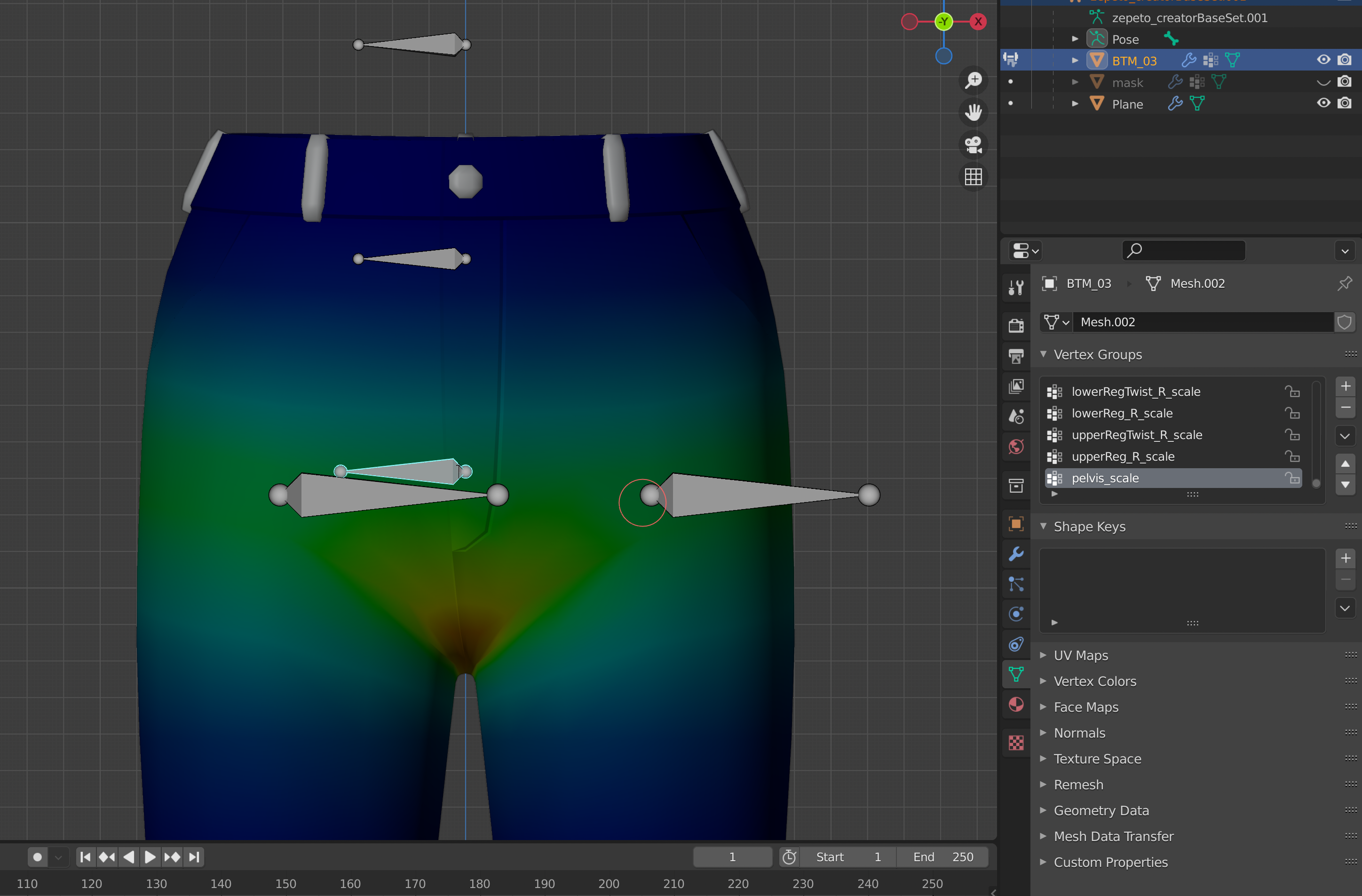Open the Modifiers wrench tab
This screenshot has height=896, width=1362.
coord(1016,554)
